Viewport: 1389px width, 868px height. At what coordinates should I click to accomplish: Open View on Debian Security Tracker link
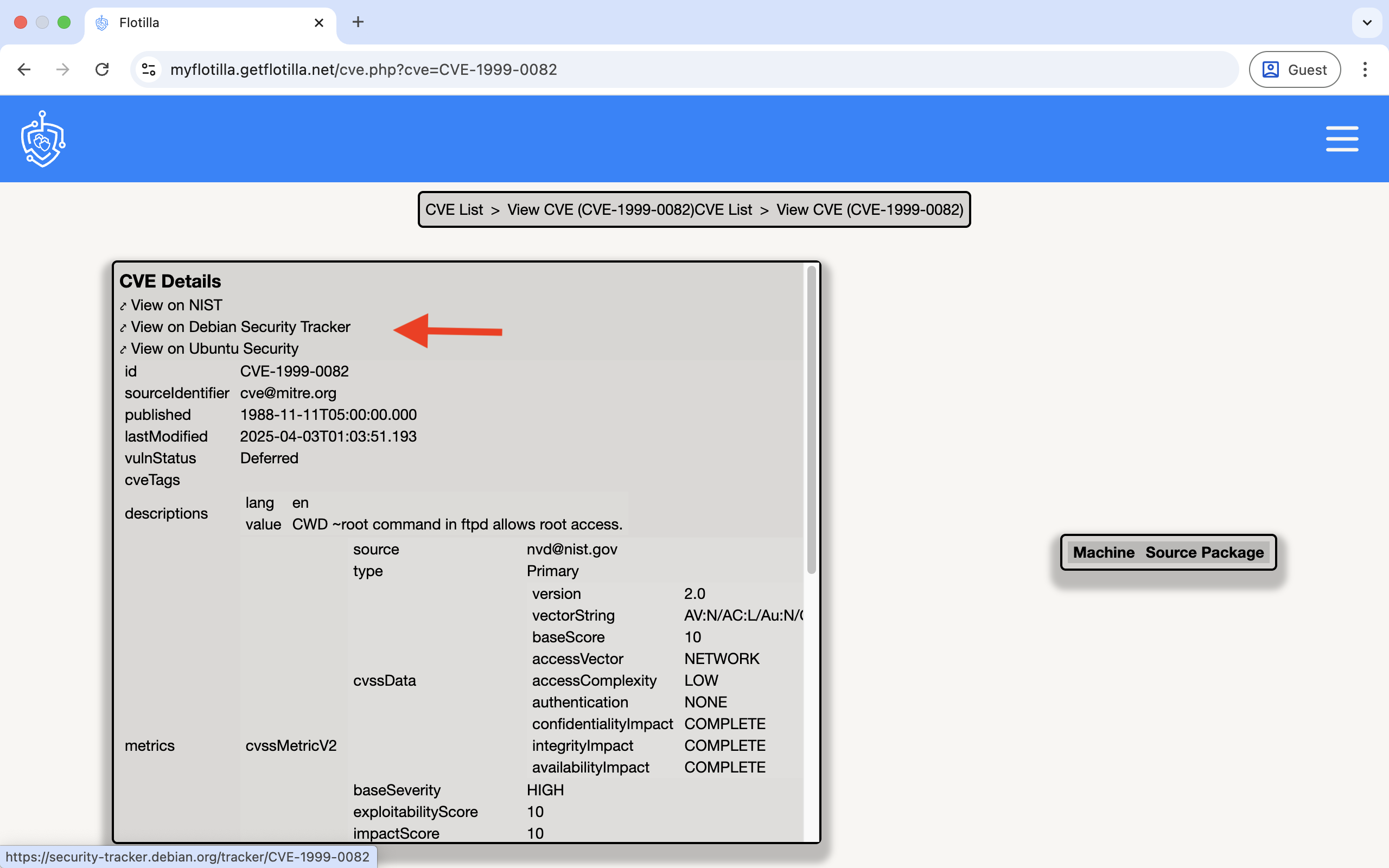click(240, 327)
